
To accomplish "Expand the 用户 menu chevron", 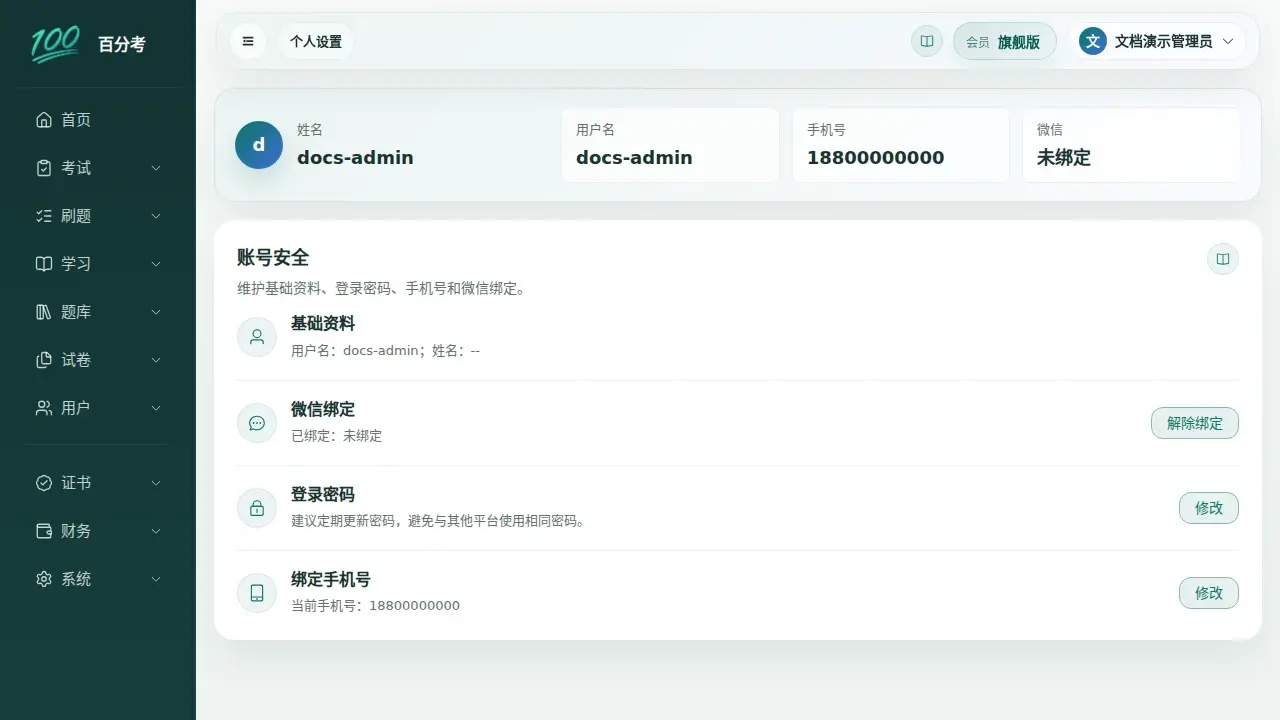I will tap(156, 408).
